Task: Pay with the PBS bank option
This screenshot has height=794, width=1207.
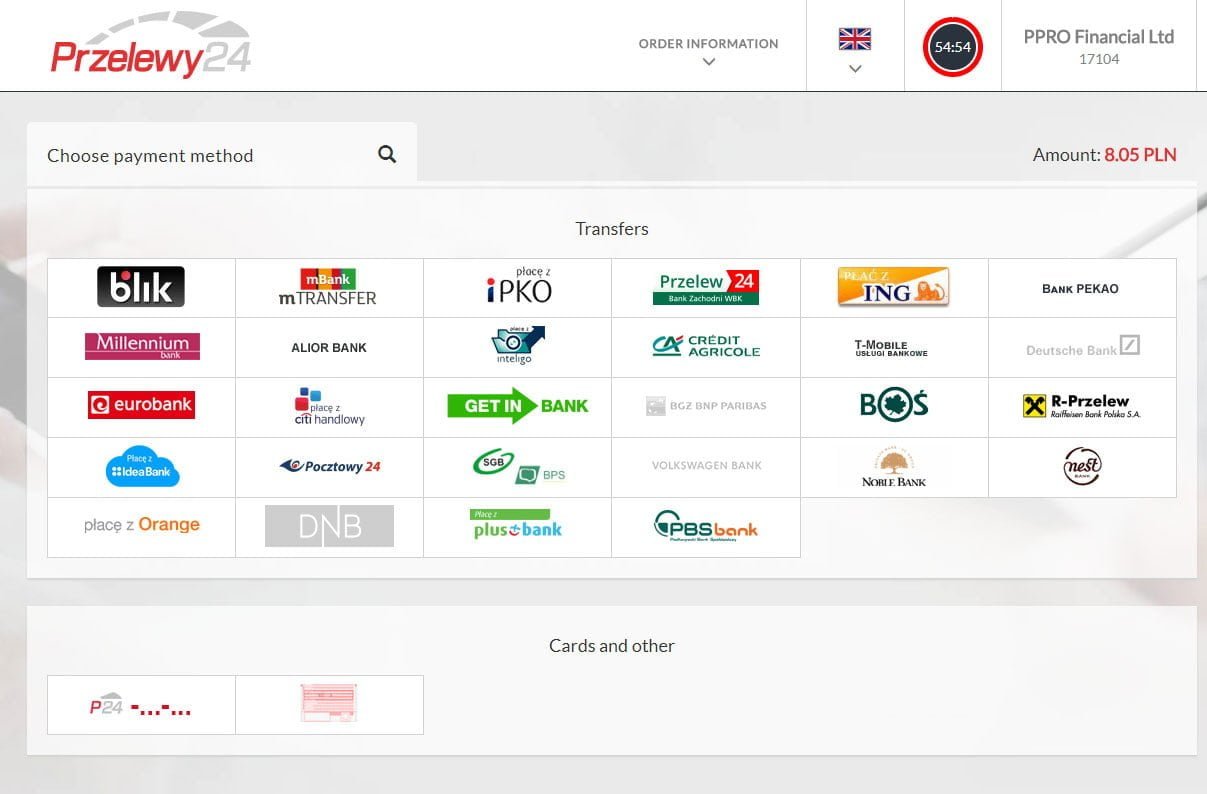Action: click(x=705, y=526)
